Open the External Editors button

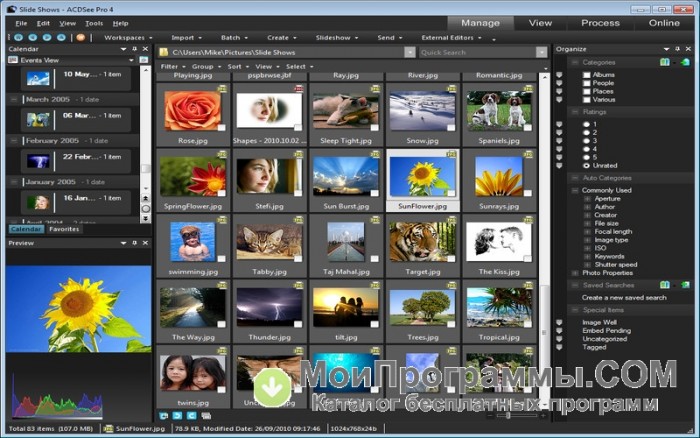coord(451,38)
